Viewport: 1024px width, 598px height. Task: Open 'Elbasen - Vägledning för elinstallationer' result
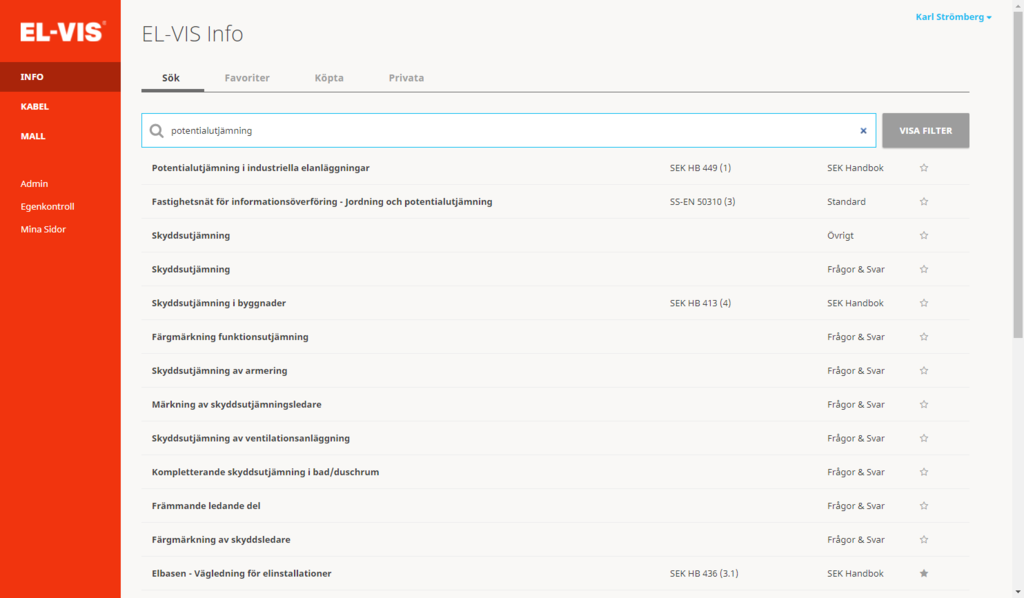(x=242, y=573)
